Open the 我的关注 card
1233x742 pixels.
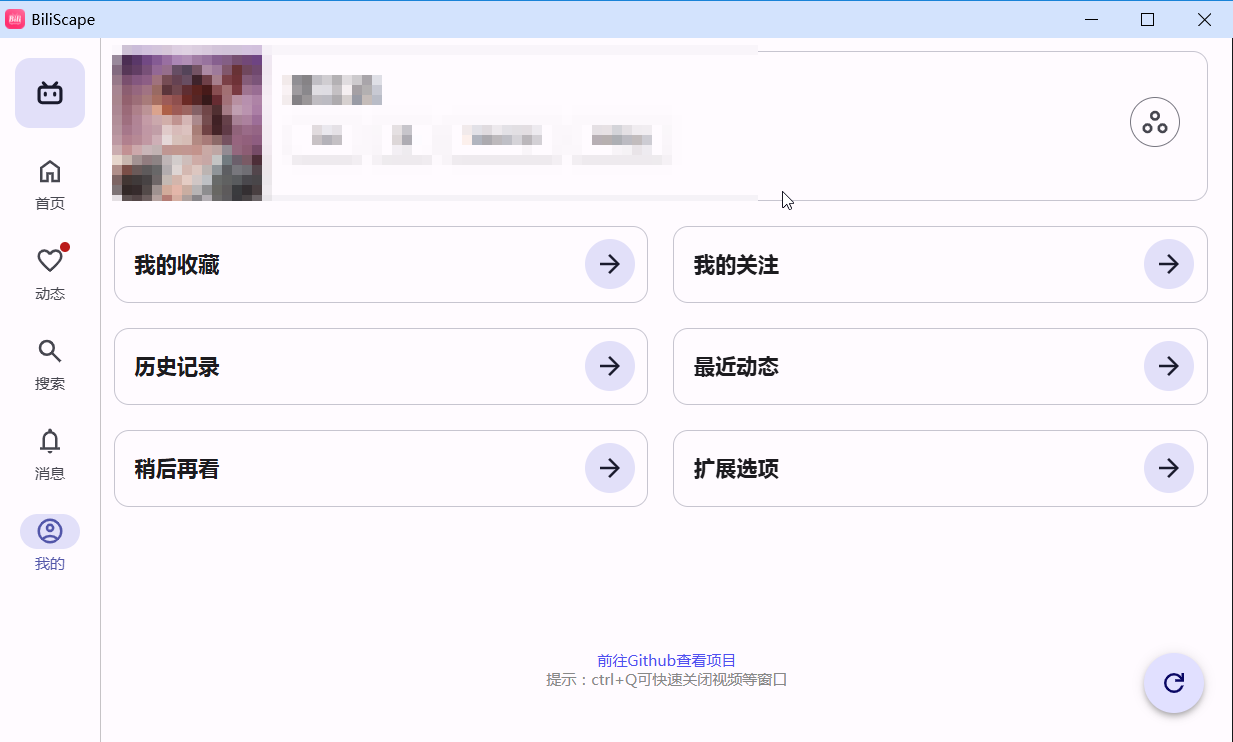[940, 264]
